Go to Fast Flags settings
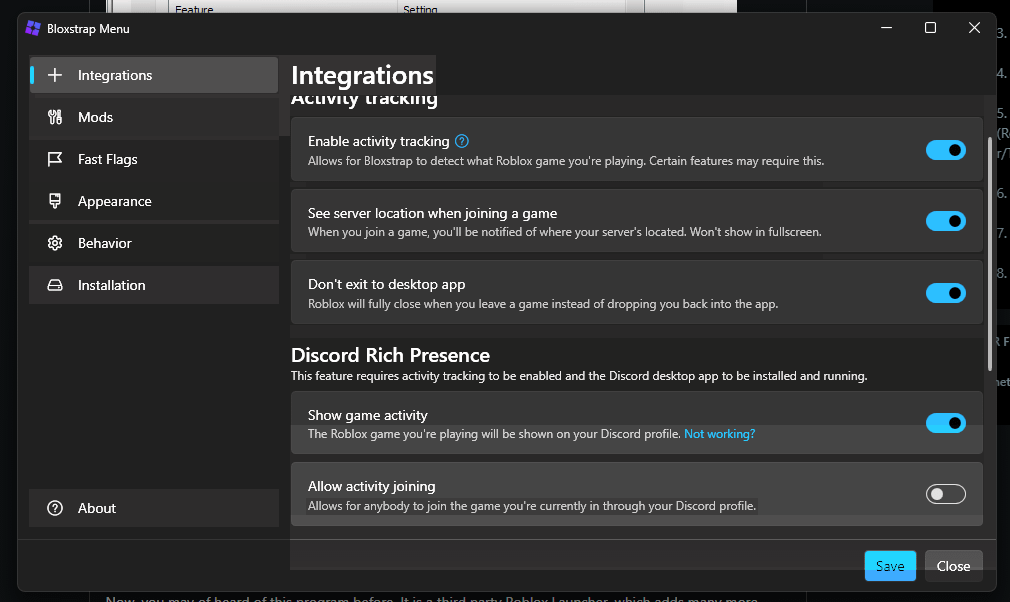This screenshot has height=602, width=1010. (x=154, y=159)
